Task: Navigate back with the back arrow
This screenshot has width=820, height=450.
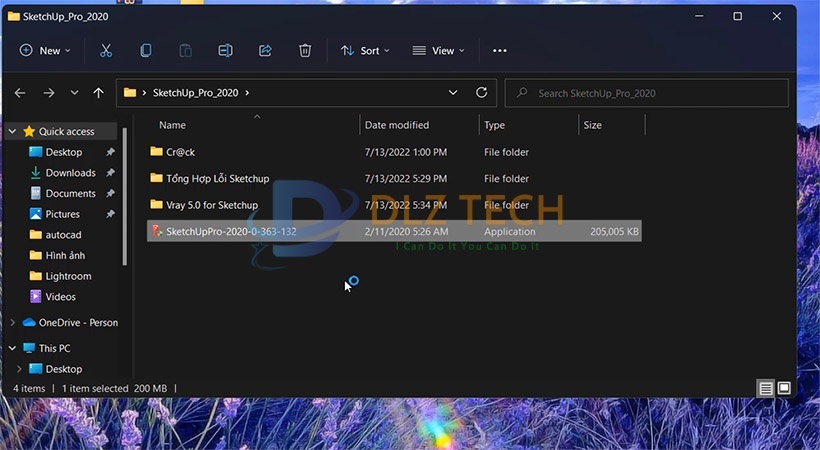Action: click(20, 93)
